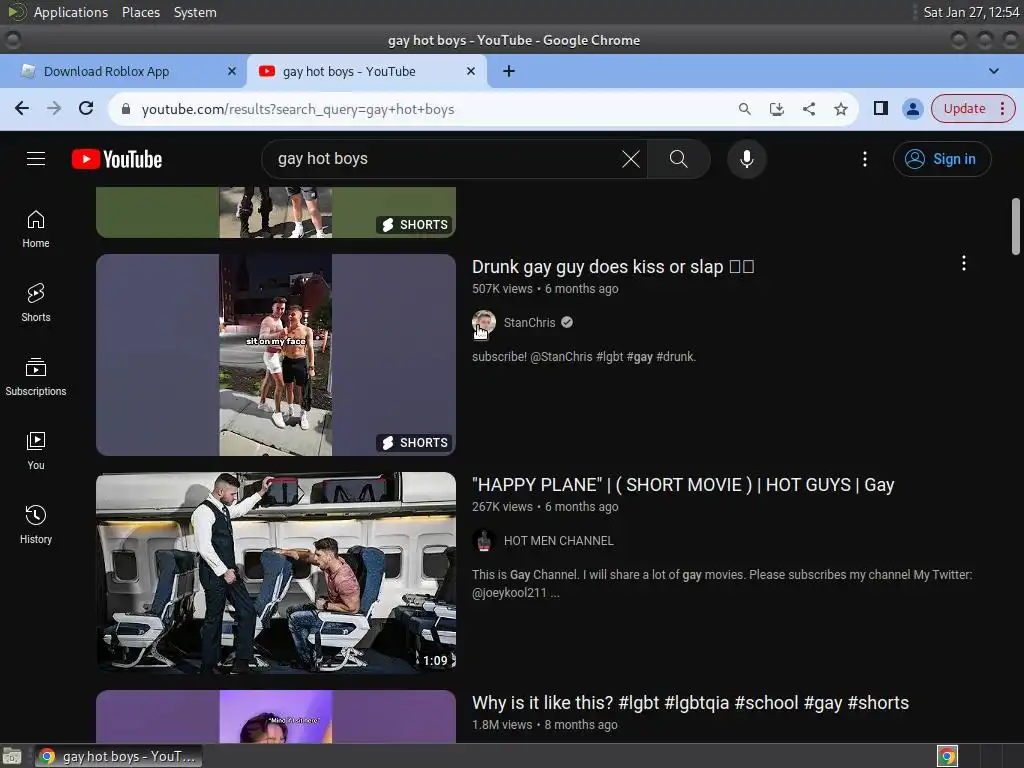Select the gay hot boys - YouTube tab
The width and height of the screenshot is (1024, 768).
pos(366,71)
